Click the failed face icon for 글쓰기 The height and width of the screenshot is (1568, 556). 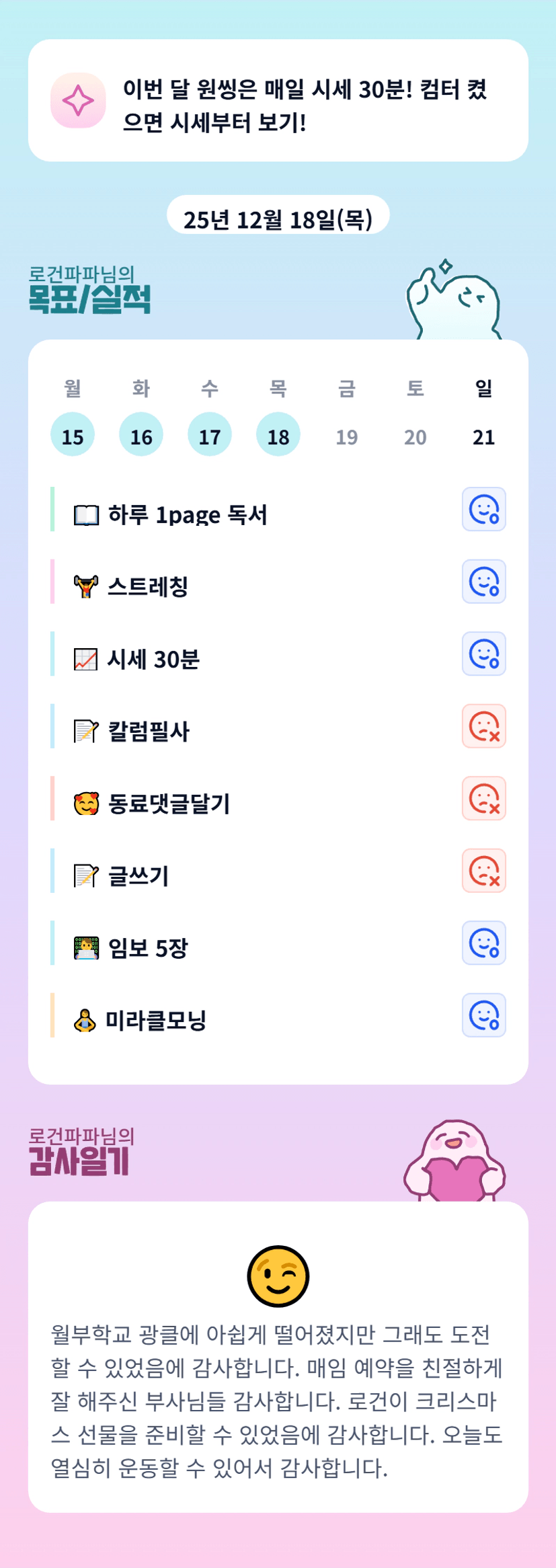pos(483,871)
